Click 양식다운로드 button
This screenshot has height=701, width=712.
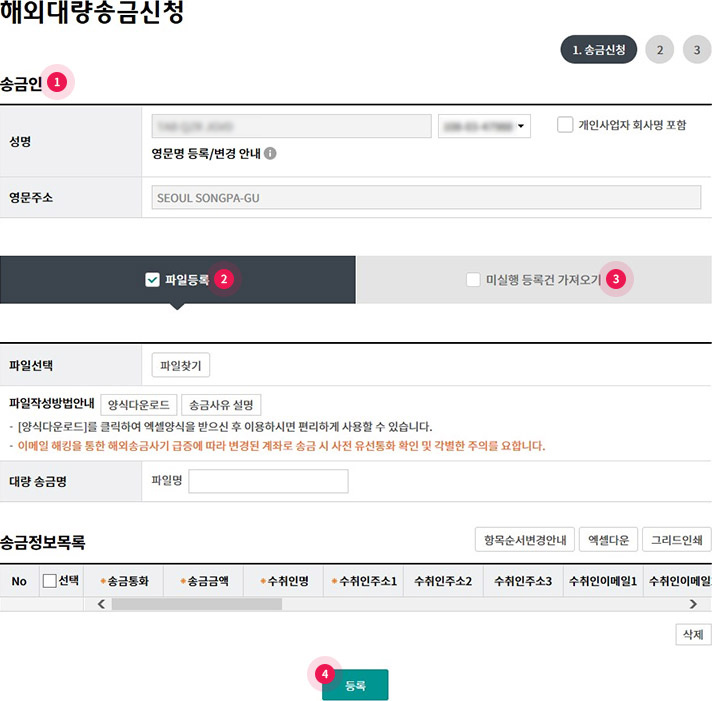click(x=138, y=404)
